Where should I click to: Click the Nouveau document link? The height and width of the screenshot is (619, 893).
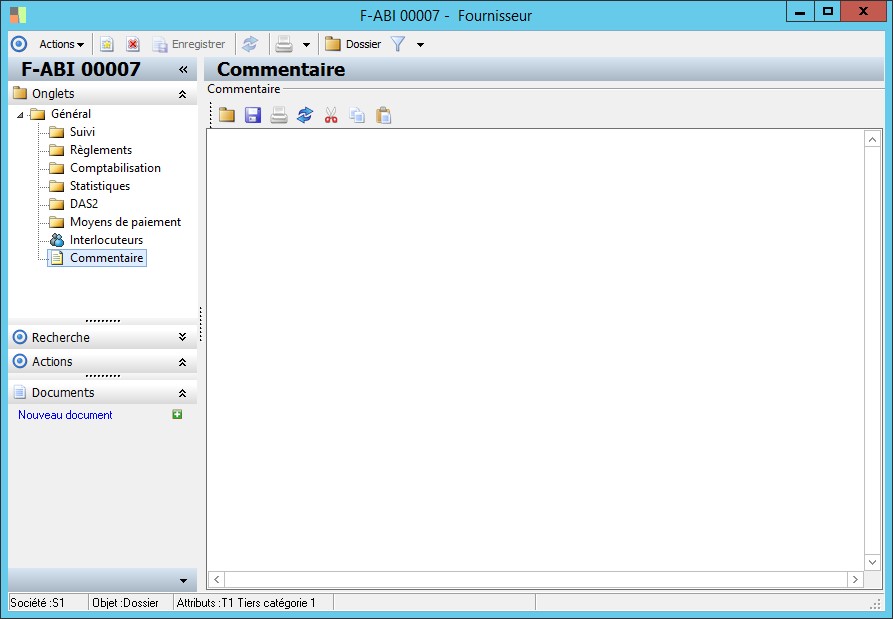[65, 415]
